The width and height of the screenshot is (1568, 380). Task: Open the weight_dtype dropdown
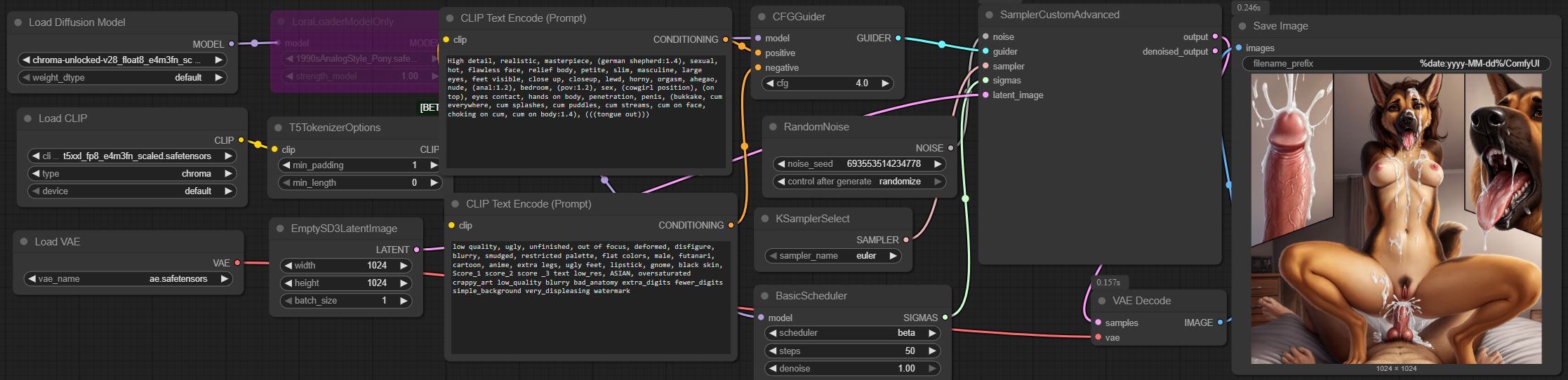pyautogui.click(x=123, y=78)
